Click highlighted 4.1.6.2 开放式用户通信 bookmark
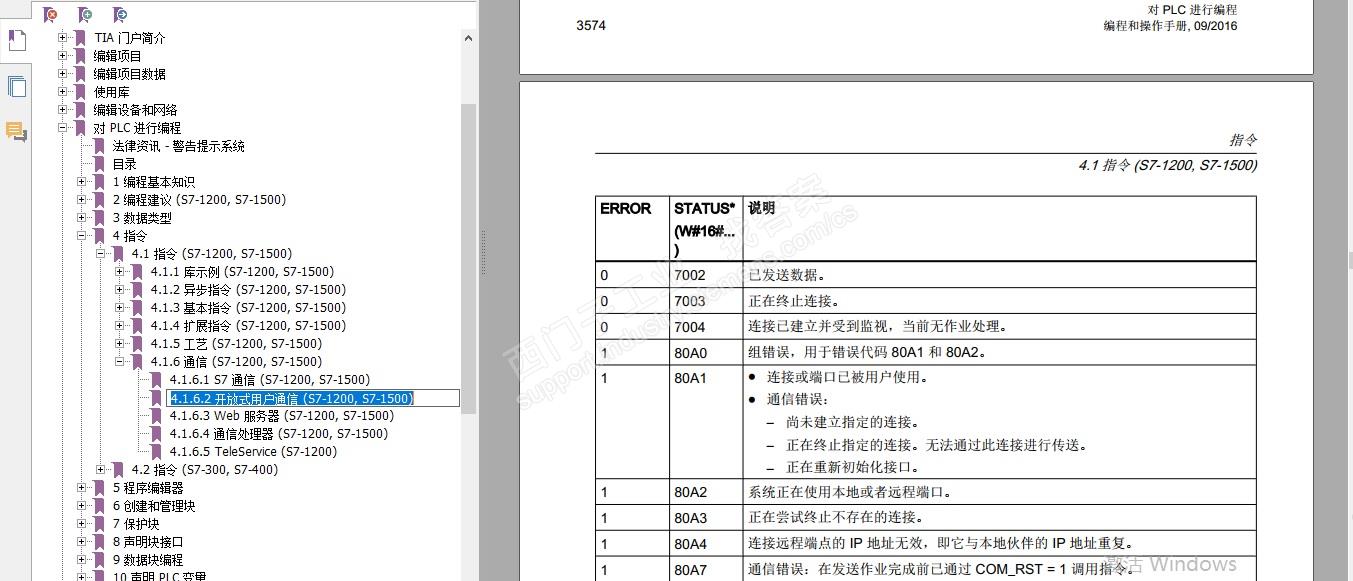 point(291,398)
